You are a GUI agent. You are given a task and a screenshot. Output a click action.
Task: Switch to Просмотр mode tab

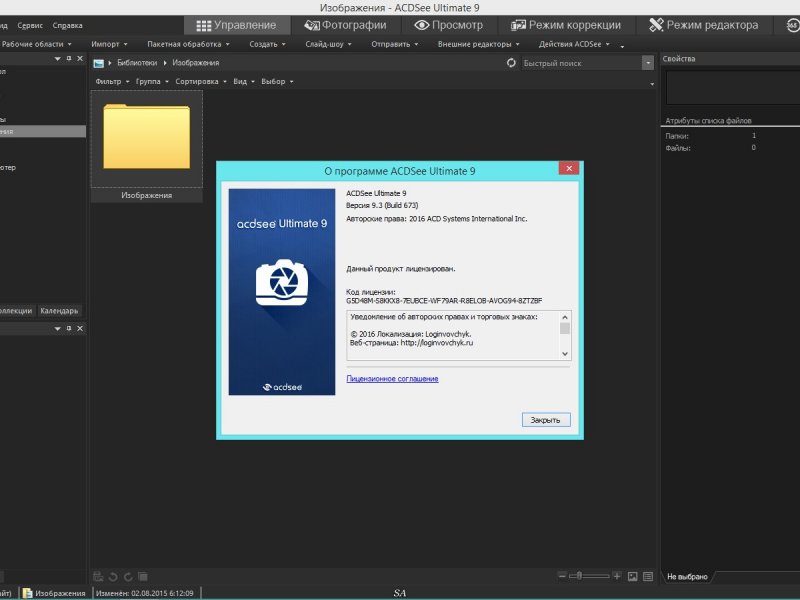click(x=448, y=25)
